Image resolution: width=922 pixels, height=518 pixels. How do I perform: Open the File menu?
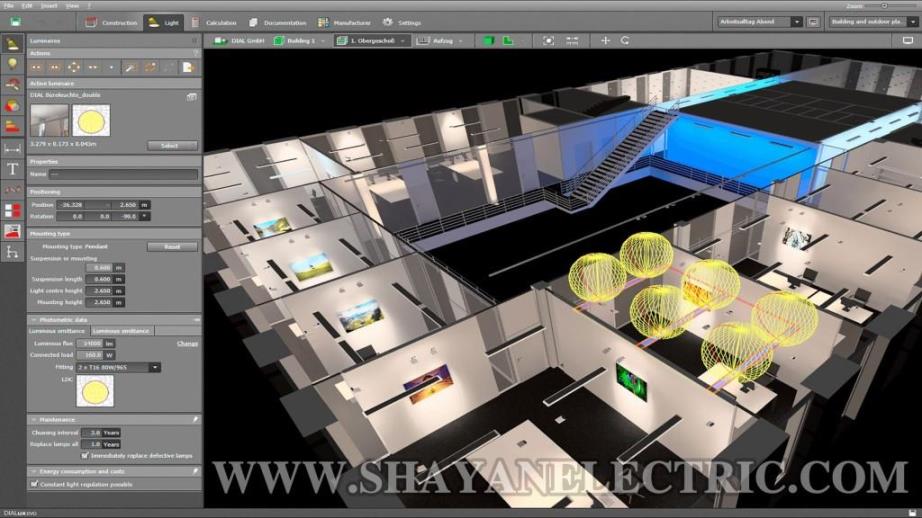(9, 5)
